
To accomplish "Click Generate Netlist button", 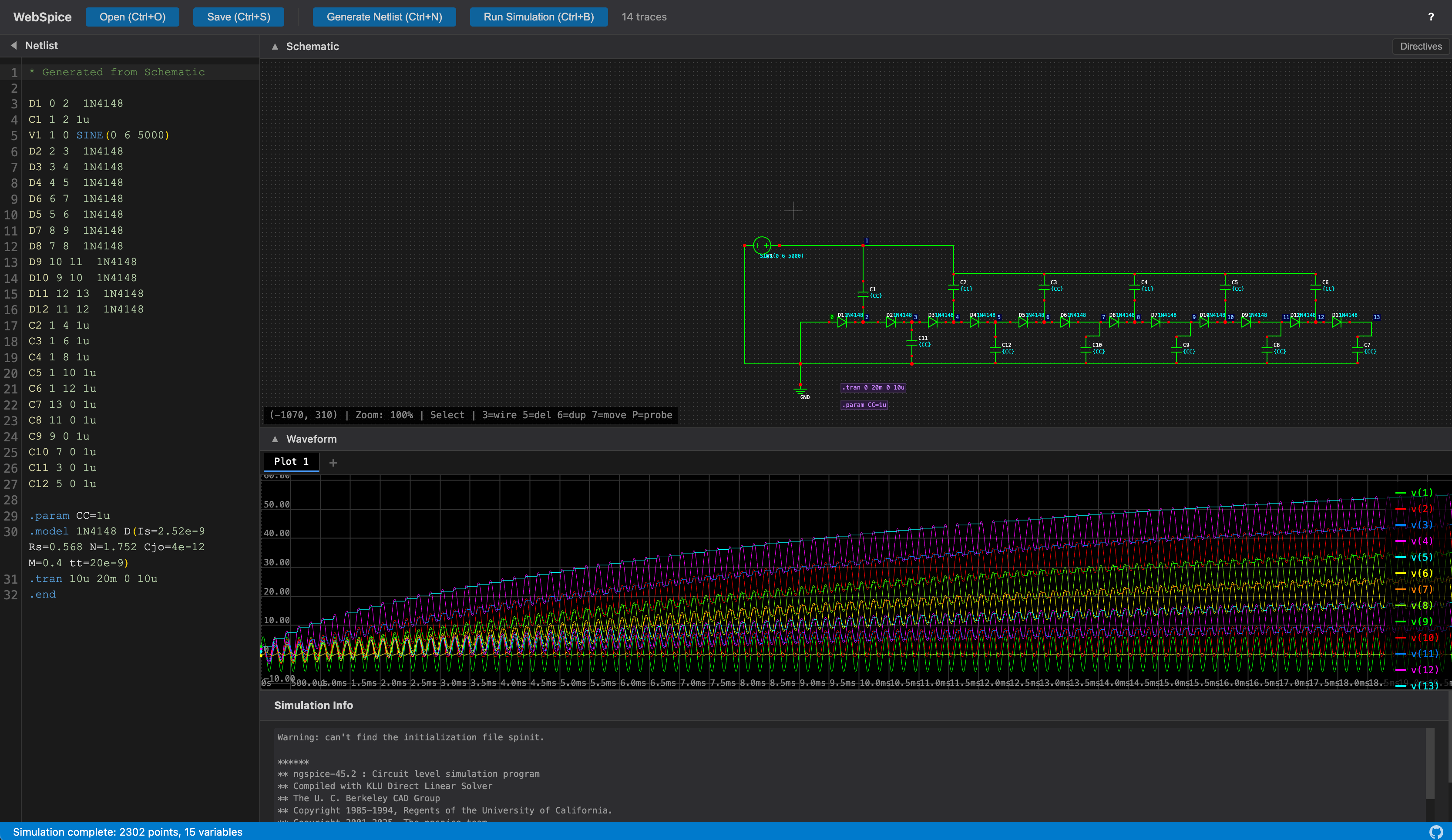I will point(384,17).
